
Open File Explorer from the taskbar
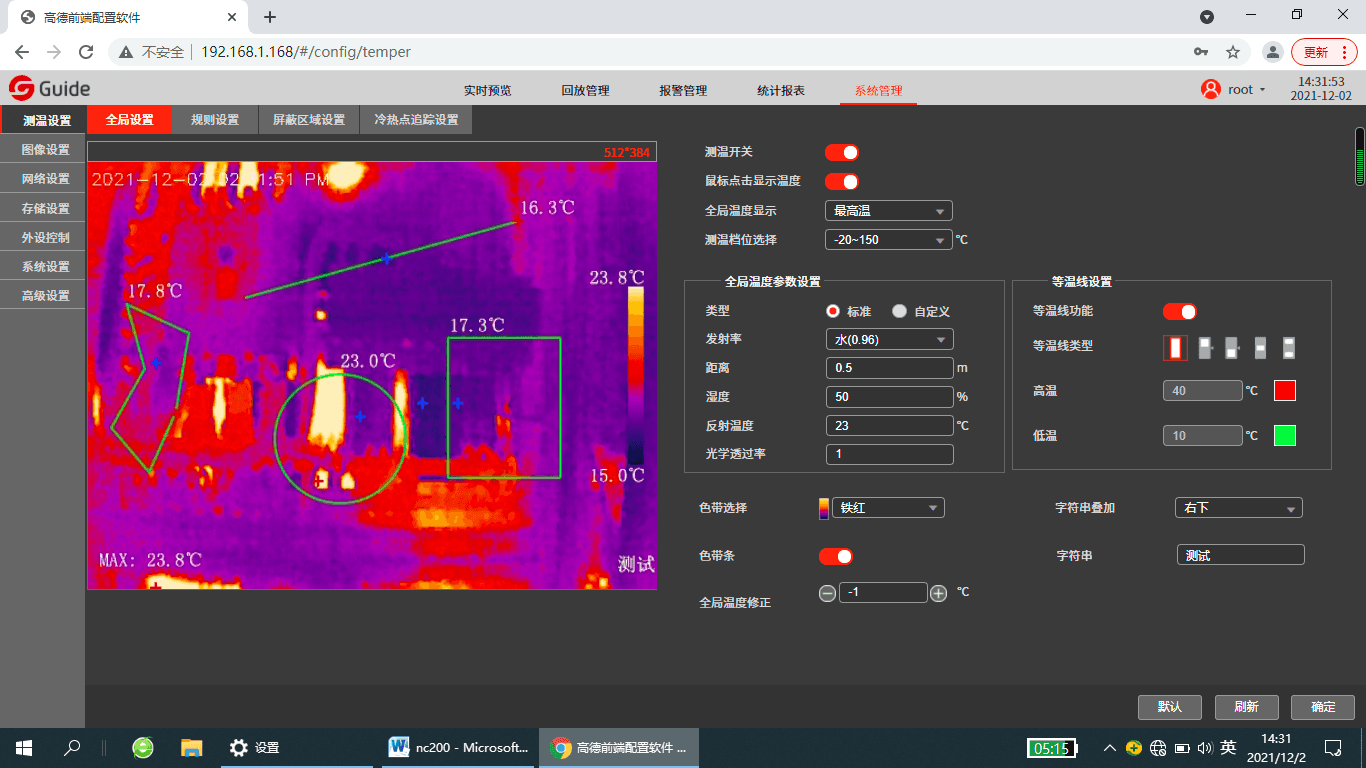tap(192, 747)
